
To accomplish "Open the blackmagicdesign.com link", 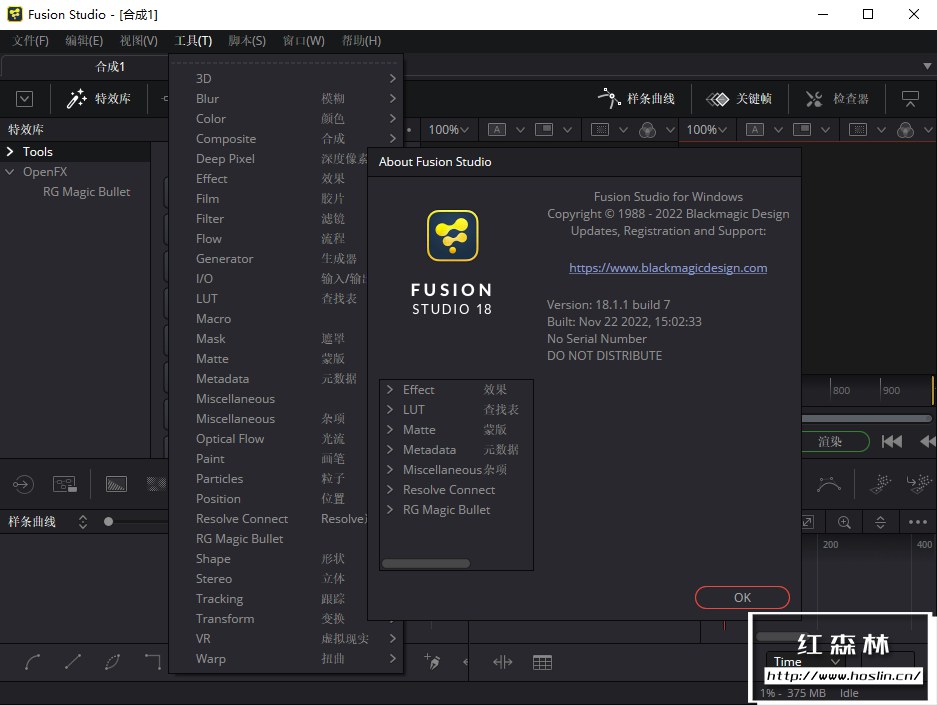I will pyautogui.click(x=668, y=268).
